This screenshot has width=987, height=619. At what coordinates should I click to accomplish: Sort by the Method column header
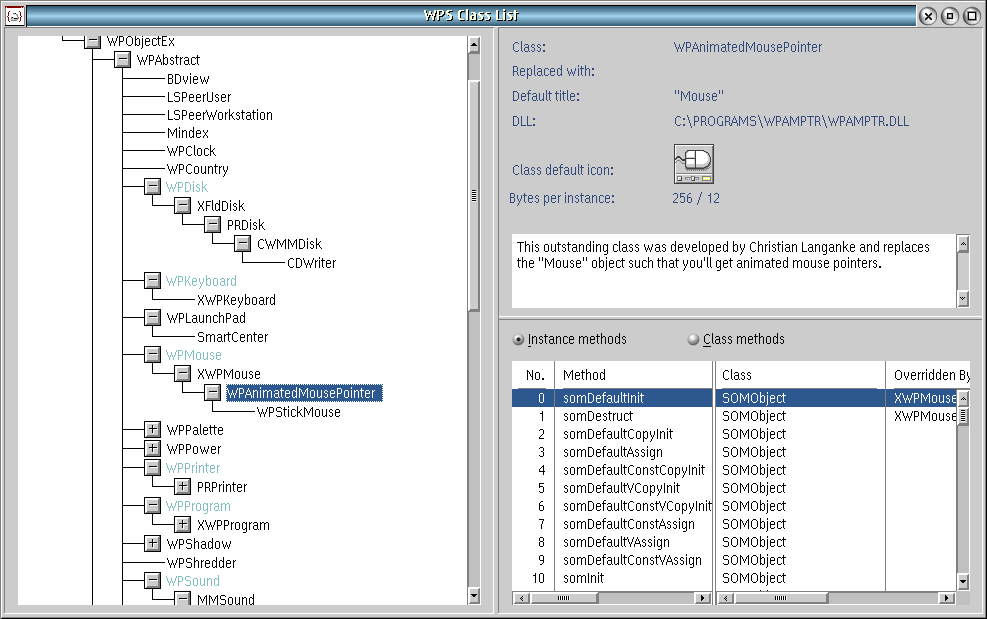pos(634,375)
